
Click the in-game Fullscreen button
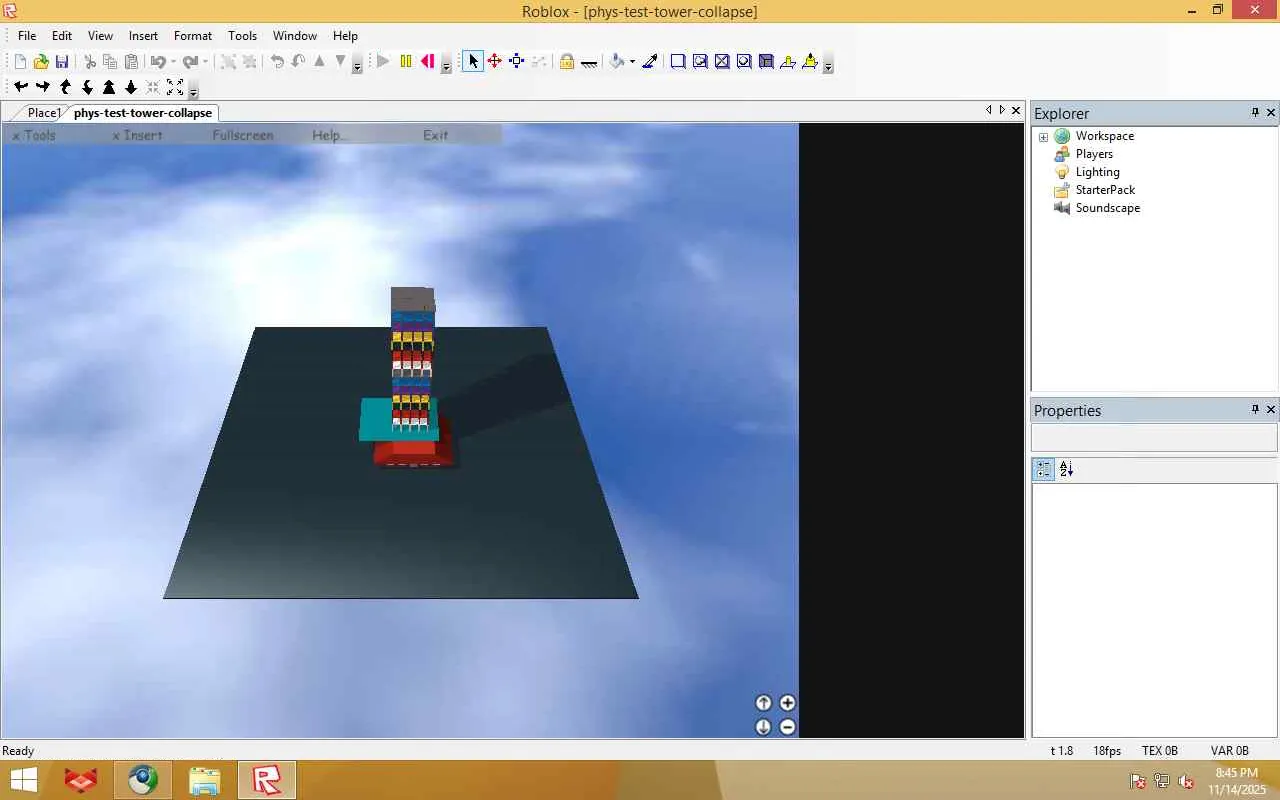point(243,135)
